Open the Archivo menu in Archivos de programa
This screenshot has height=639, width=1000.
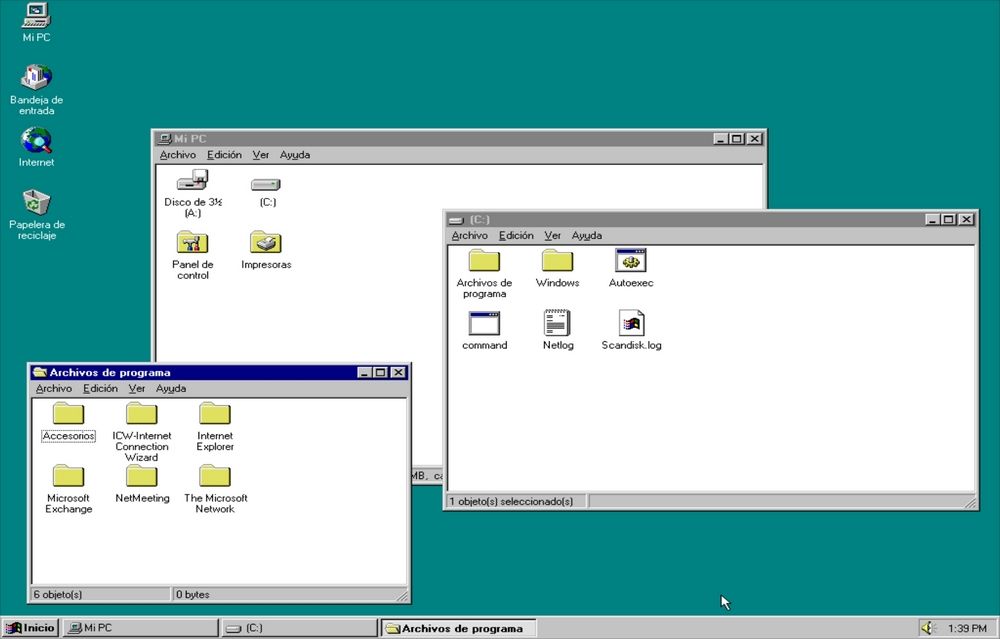(54, 388)
